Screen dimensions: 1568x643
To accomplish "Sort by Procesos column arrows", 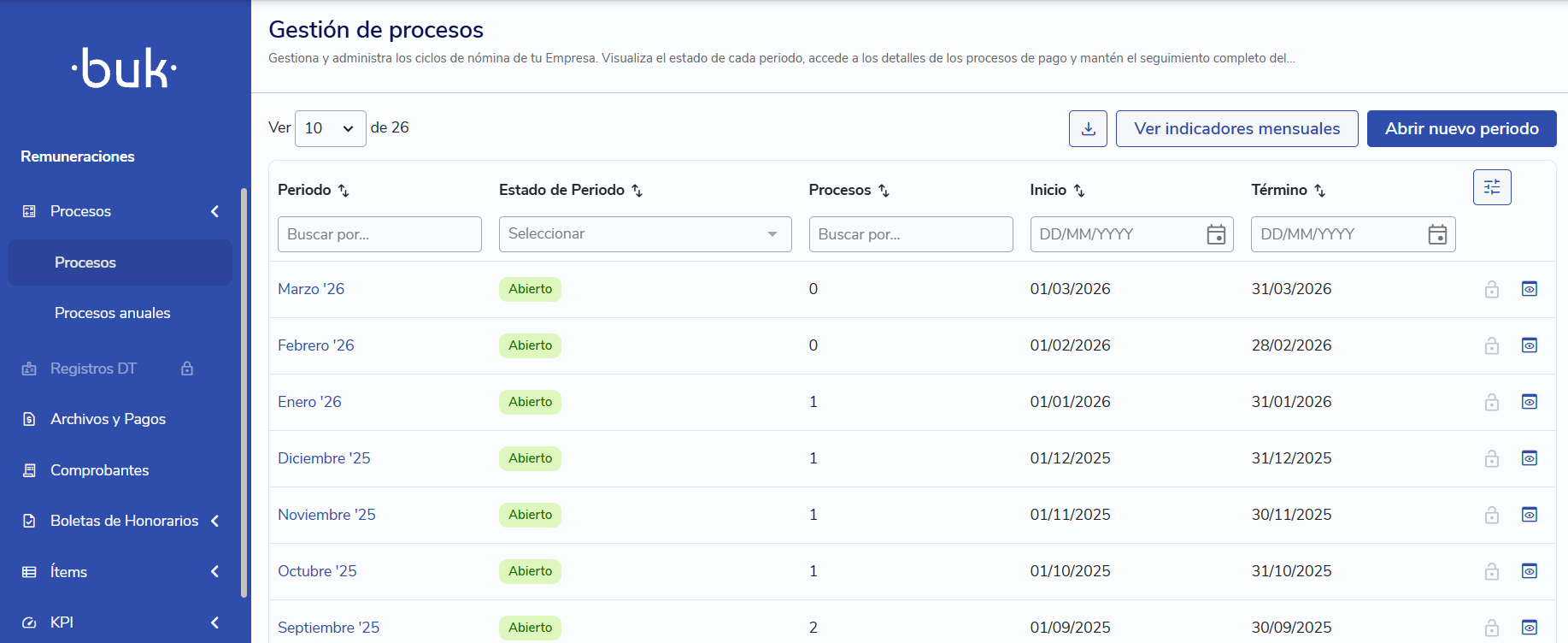I will click(884, 191).
